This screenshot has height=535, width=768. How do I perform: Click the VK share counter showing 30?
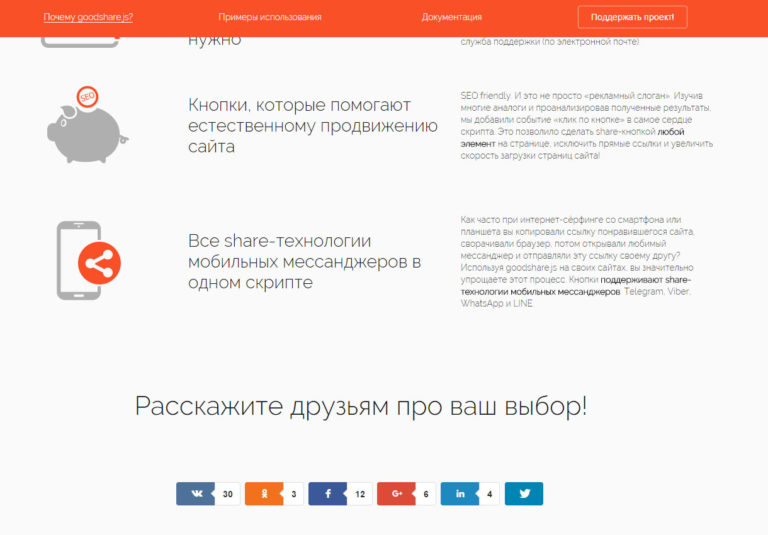(x=227, y=494)
